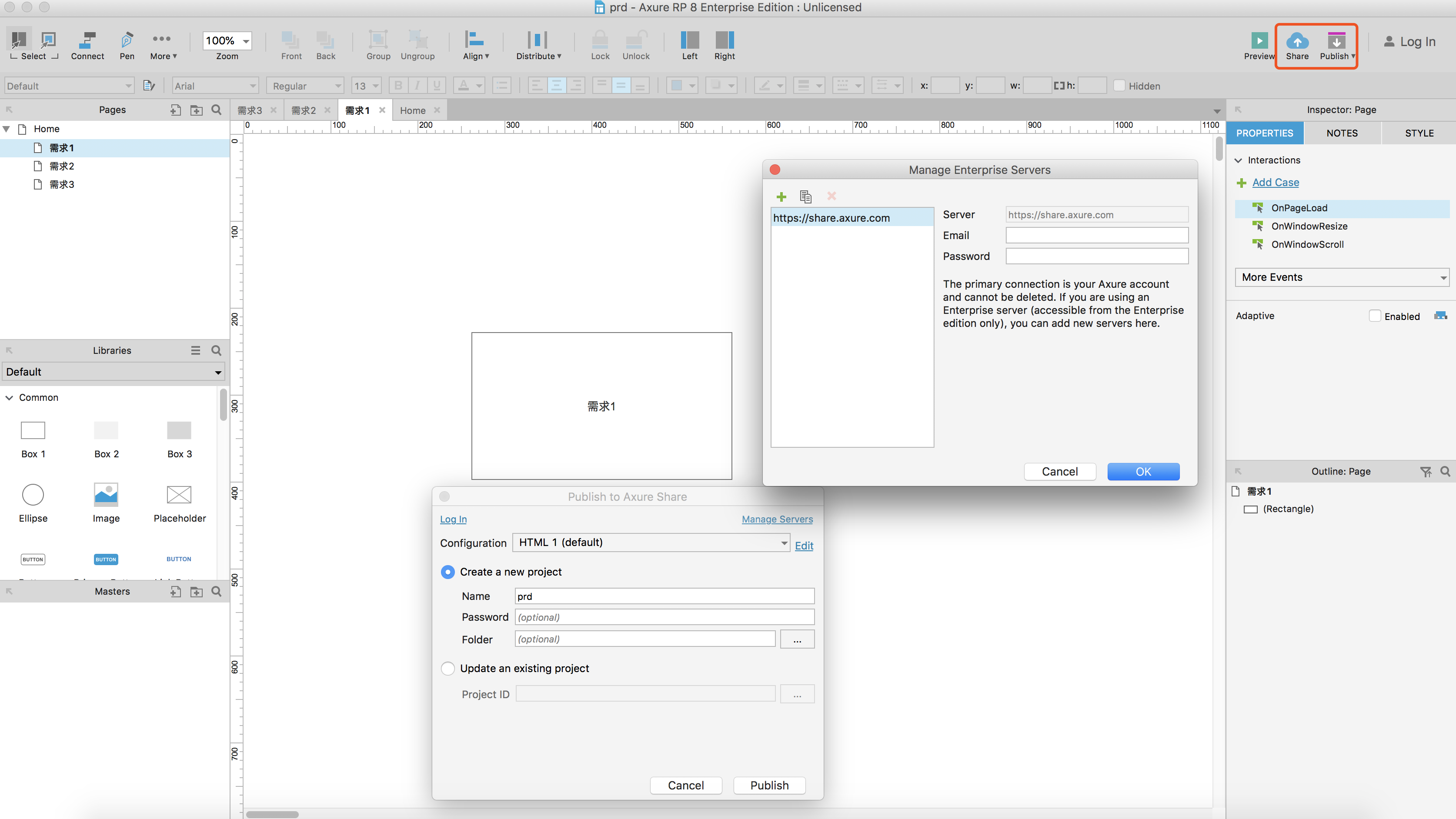Click the Email input field
This screenshot has height=819, width=1456.
pyautogui.click(x=1096, y=236)
